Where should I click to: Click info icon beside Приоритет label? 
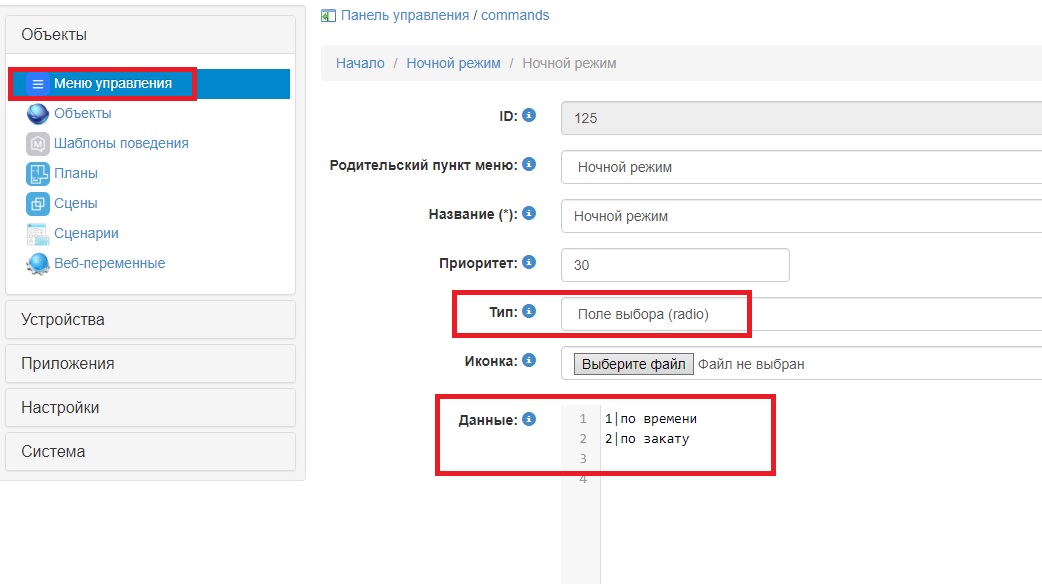(x=529, y=263)
